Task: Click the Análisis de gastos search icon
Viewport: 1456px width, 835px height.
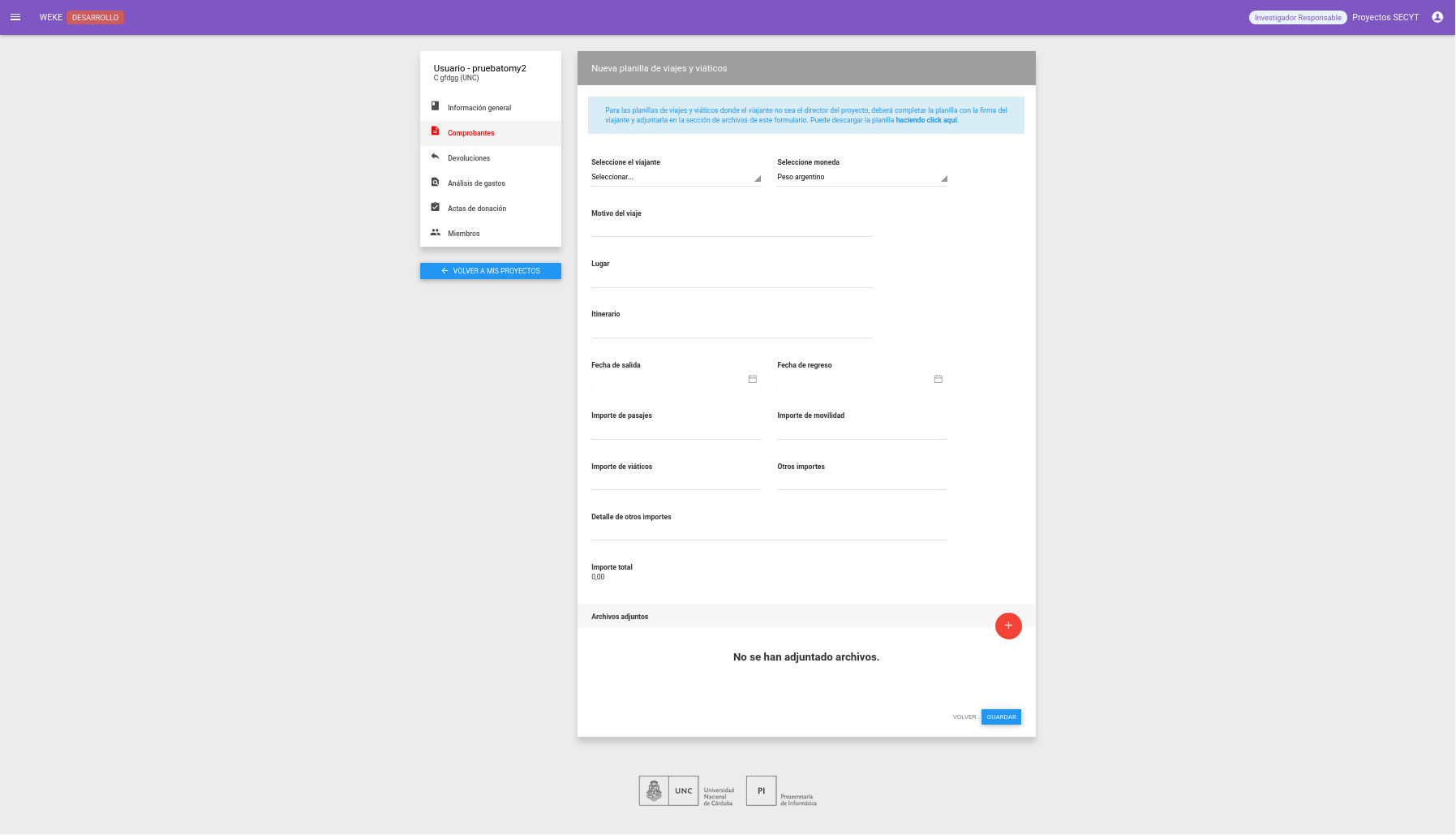Action: [x=435, y=183]
